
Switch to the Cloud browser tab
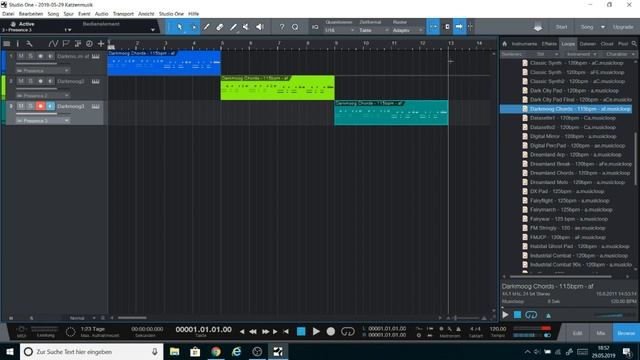607,44
